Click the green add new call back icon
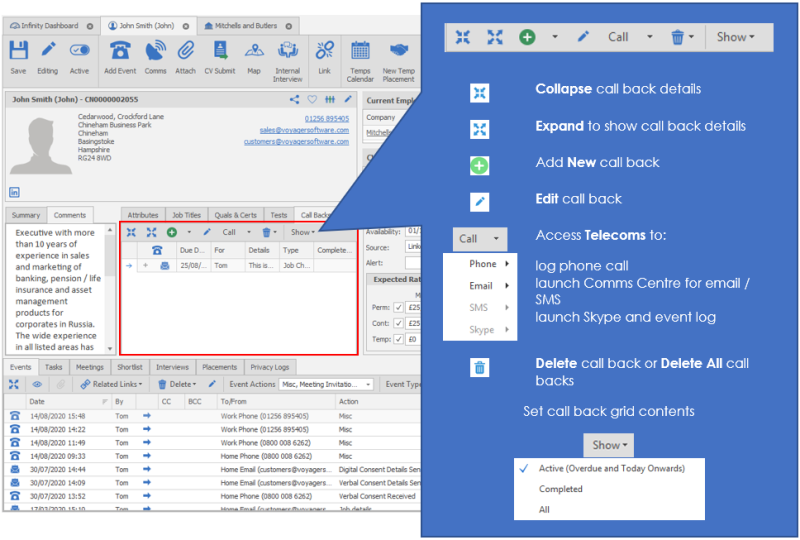Viewport: 800px width, 540px height. coord(173,232)
